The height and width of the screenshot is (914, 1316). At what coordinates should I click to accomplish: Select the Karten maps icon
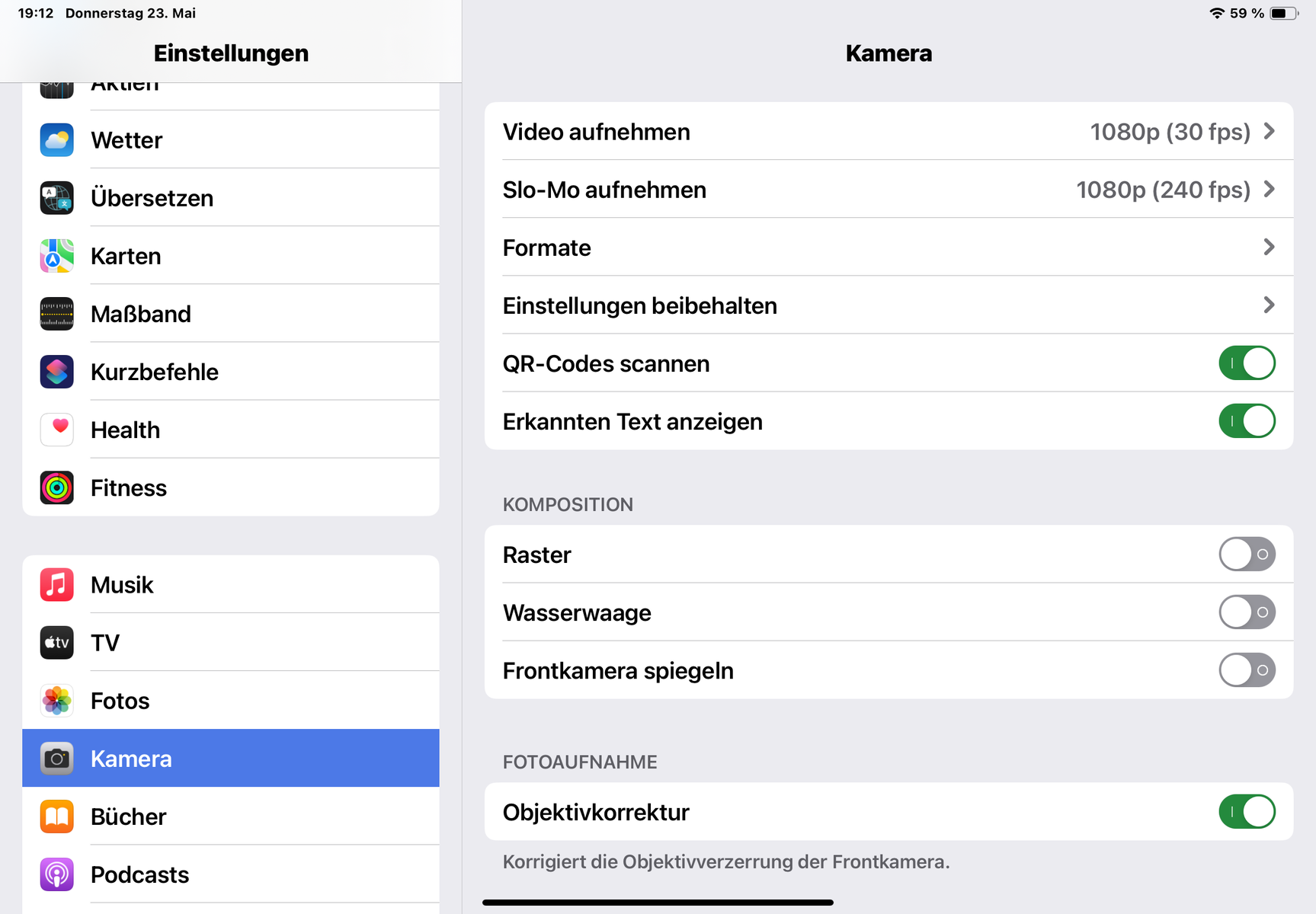click(x=57, y=256)
